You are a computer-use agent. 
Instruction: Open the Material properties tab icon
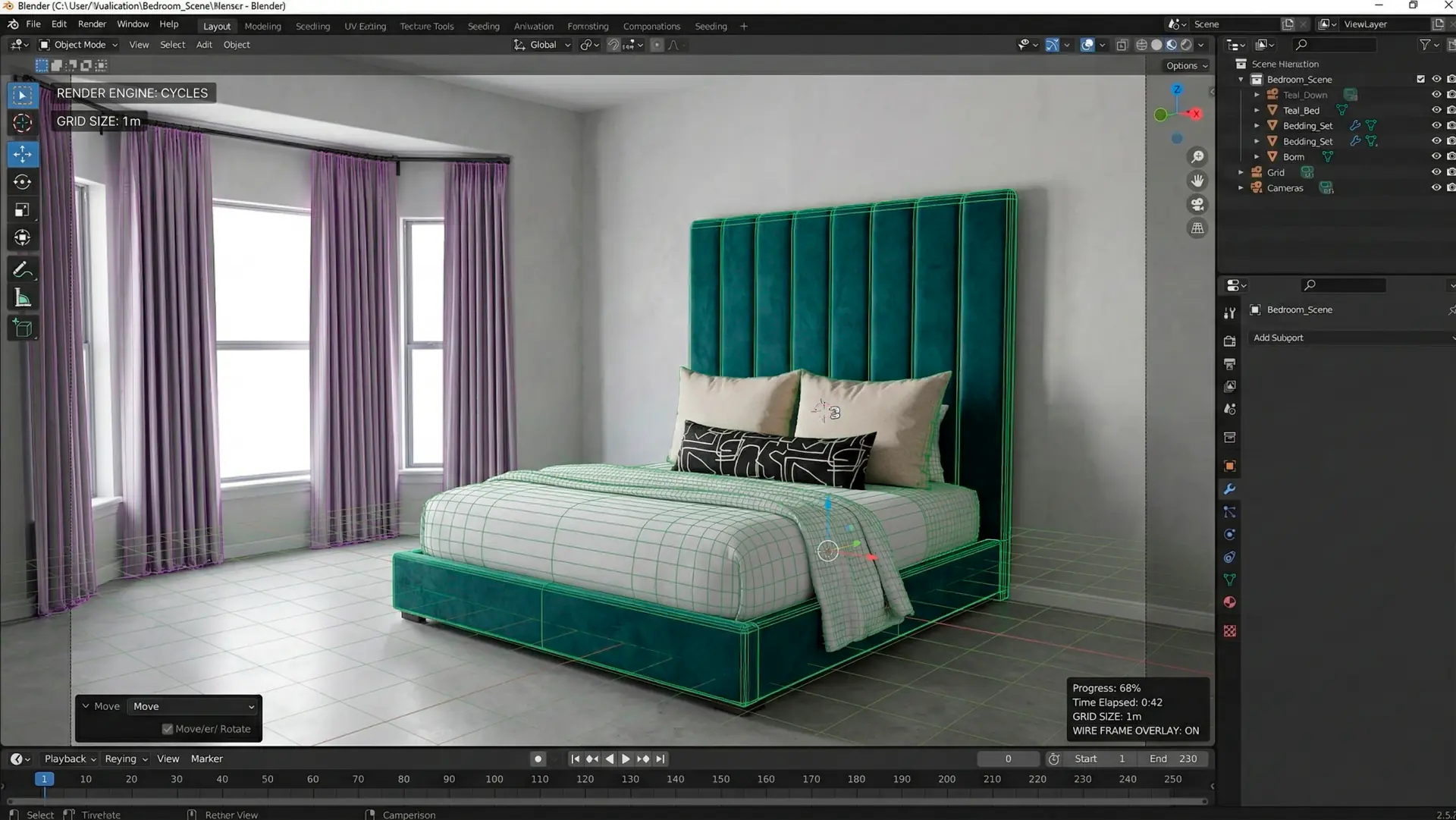click(x=1229, y=602)
